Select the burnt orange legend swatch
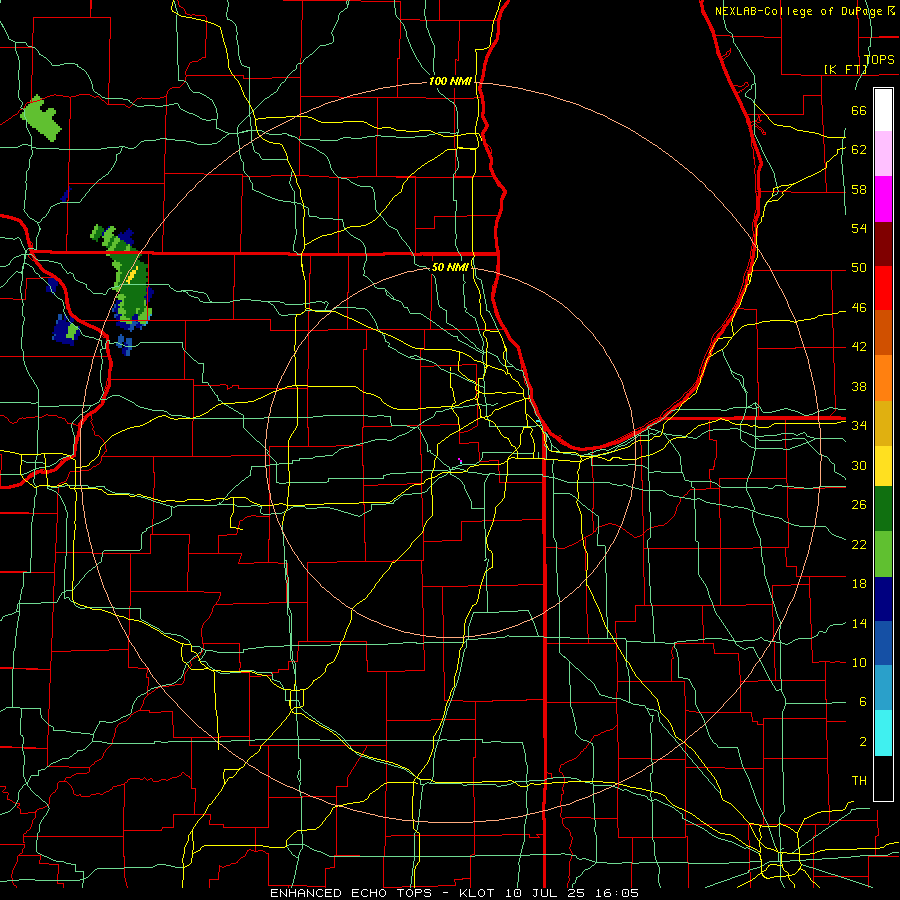 coord(883,333)
